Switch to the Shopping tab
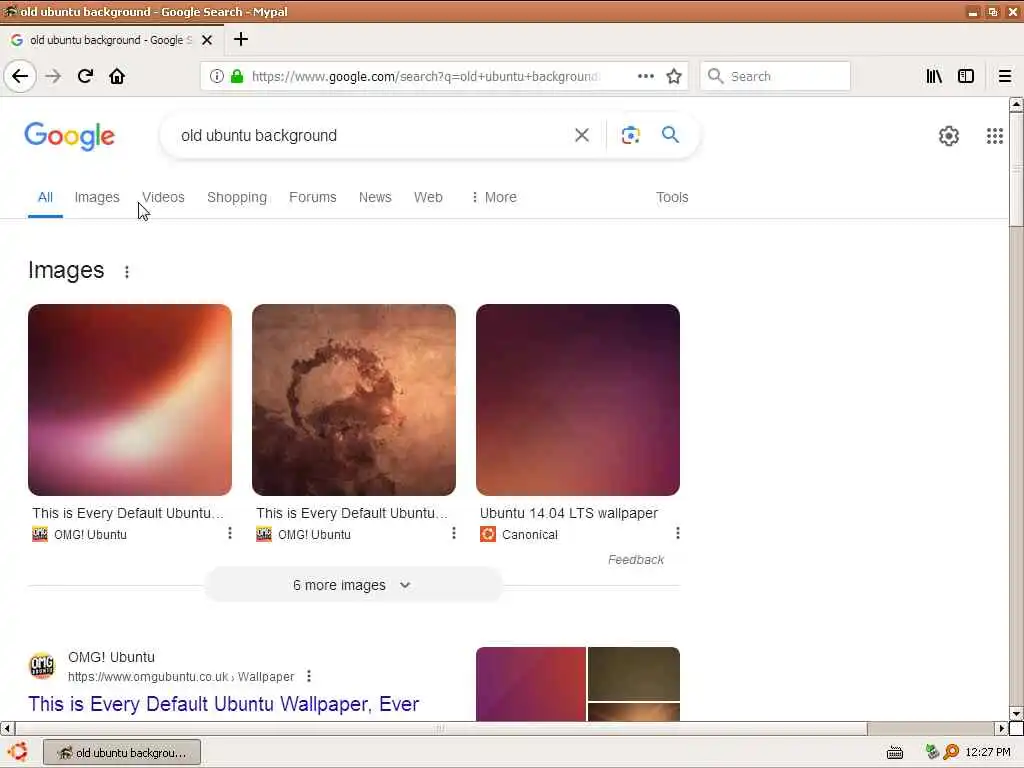 (x=236, y=197)
